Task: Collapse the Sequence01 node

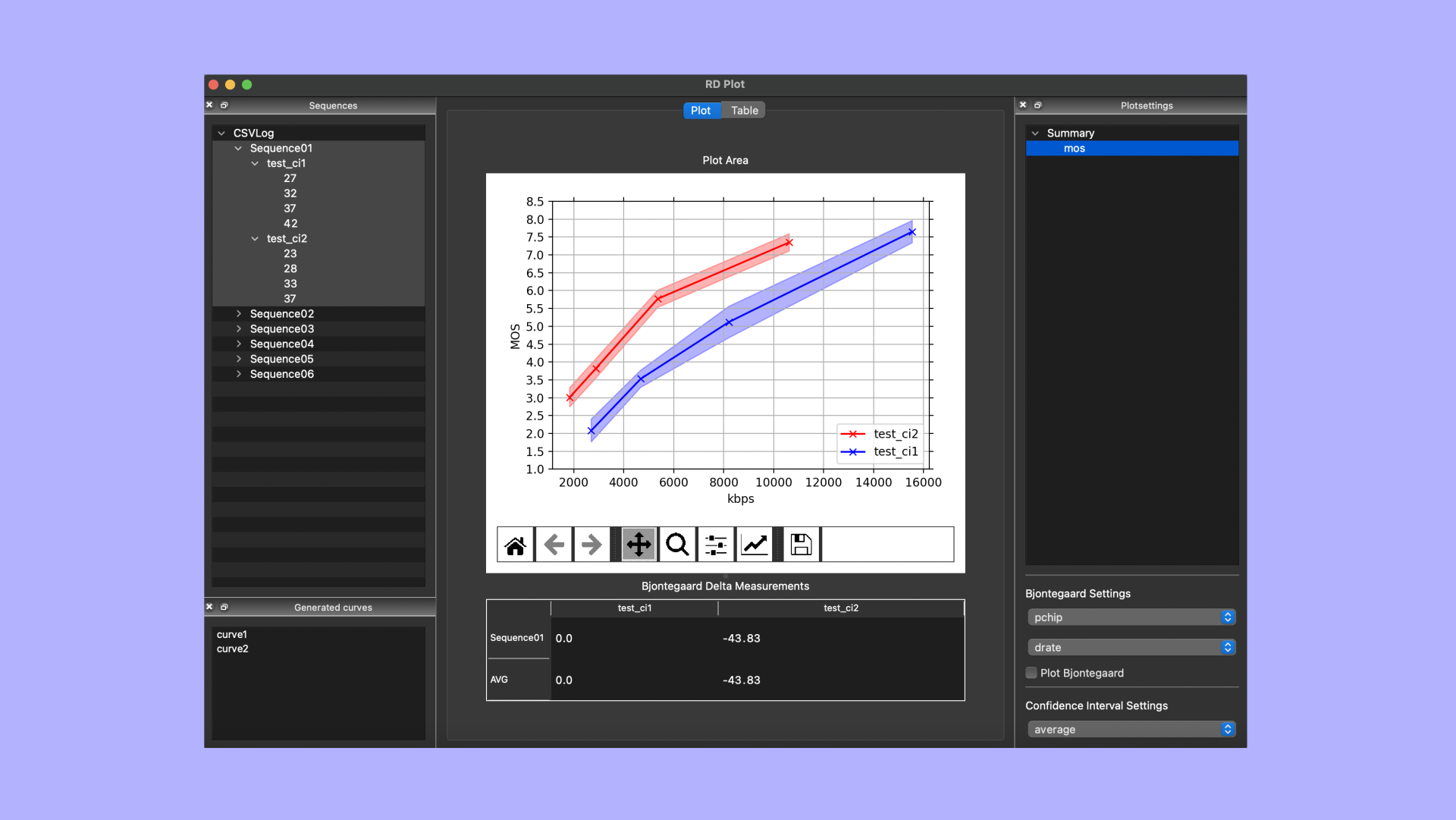Action: click(238, 149)
